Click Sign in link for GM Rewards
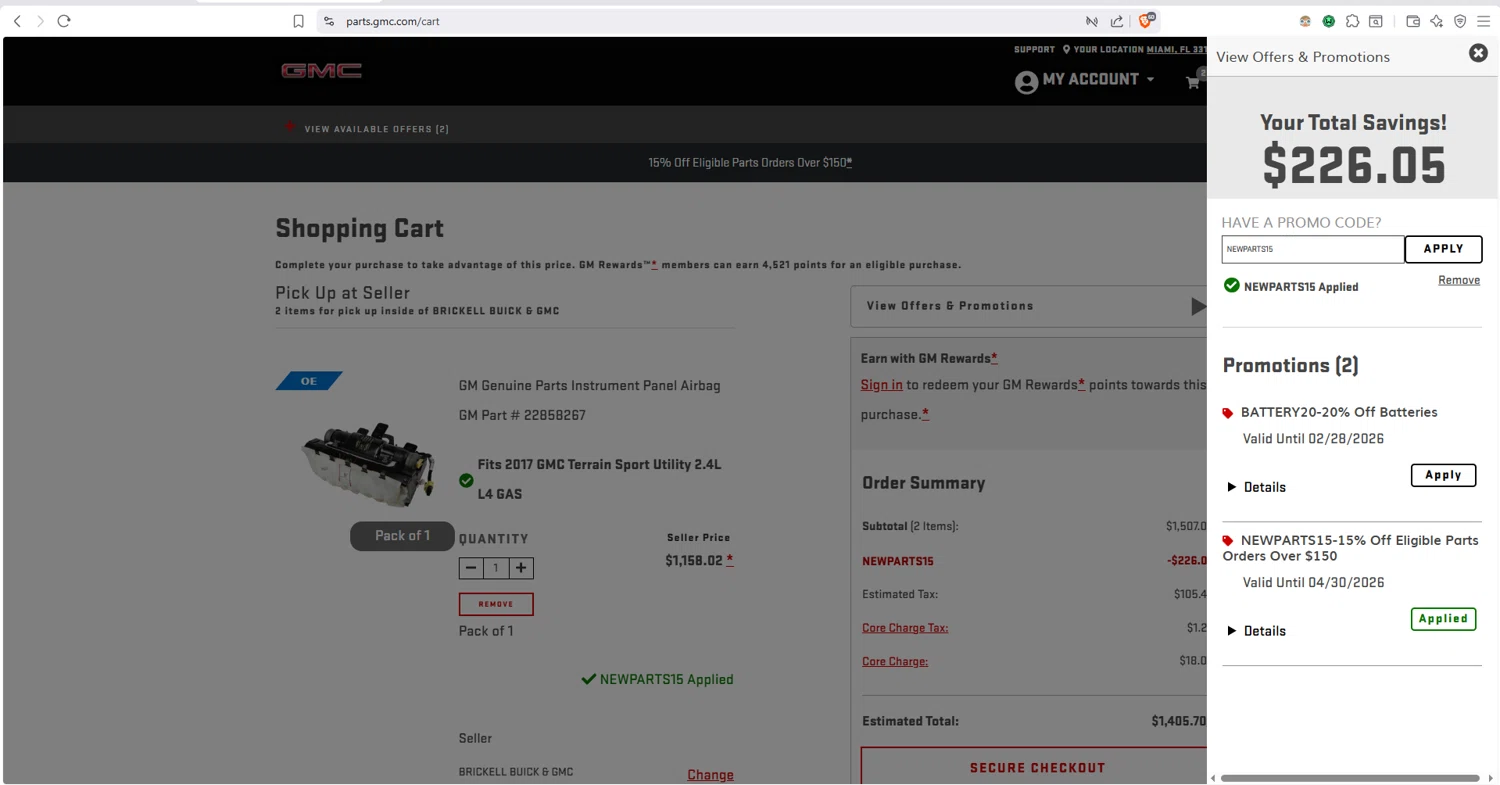Image resolution: width=1500 pixels, height=785 pixels. click(x=881, y=384)
